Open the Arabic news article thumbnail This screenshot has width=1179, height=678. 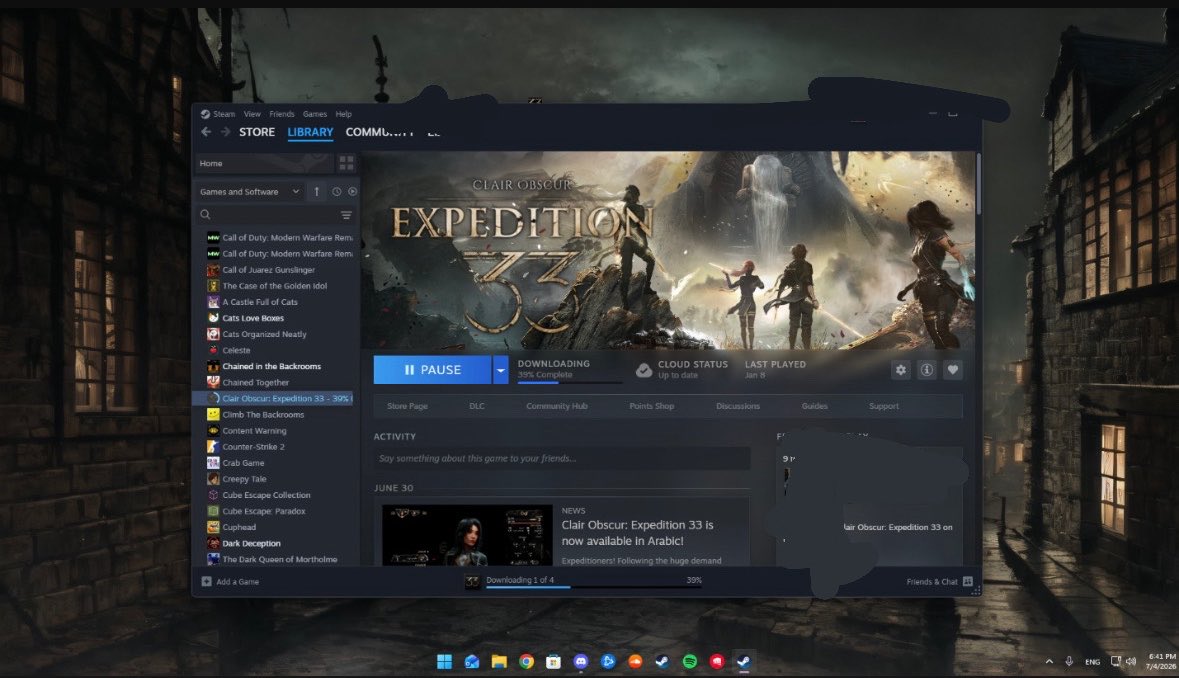tap(467, 535)
